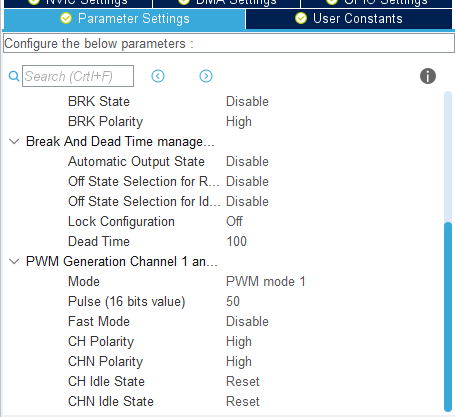This screenshot has height=417, width=455.
Task: Change the Lock Configuration Off value
Action: tap(234, 221)
